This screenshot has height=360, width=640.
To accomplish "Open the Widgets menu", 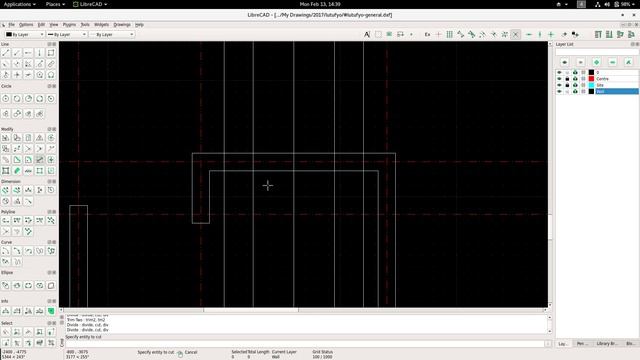I will point(101,25).
